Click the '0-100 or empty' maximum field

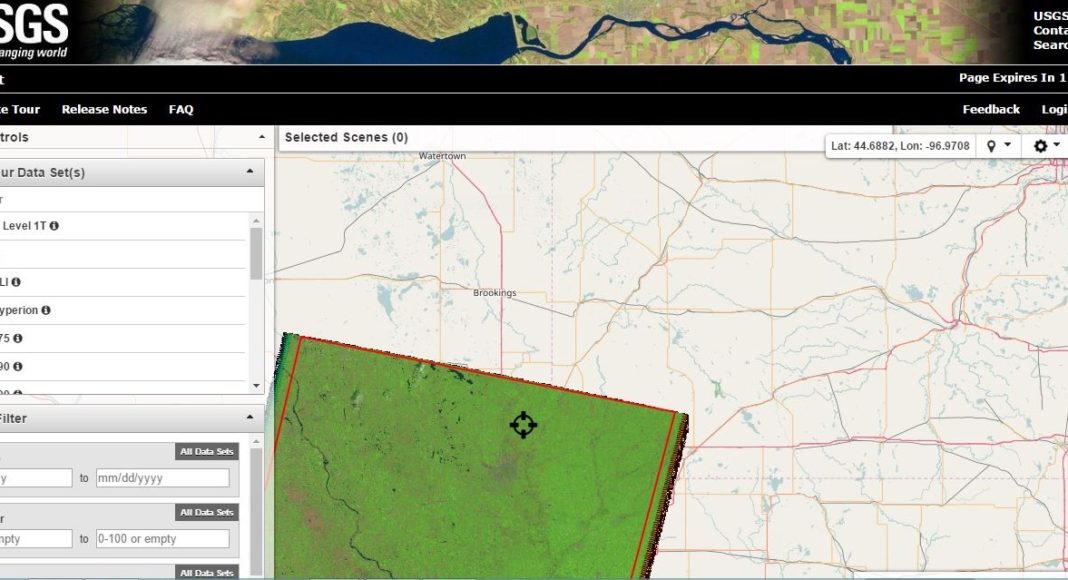click(162, 539)
